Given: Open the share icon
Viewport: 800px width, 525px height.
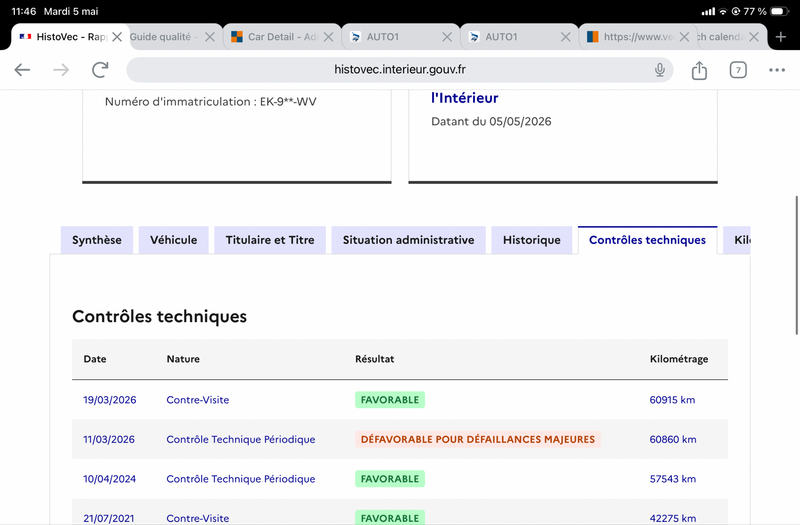Looking at the screenshot, I should 699,70.
